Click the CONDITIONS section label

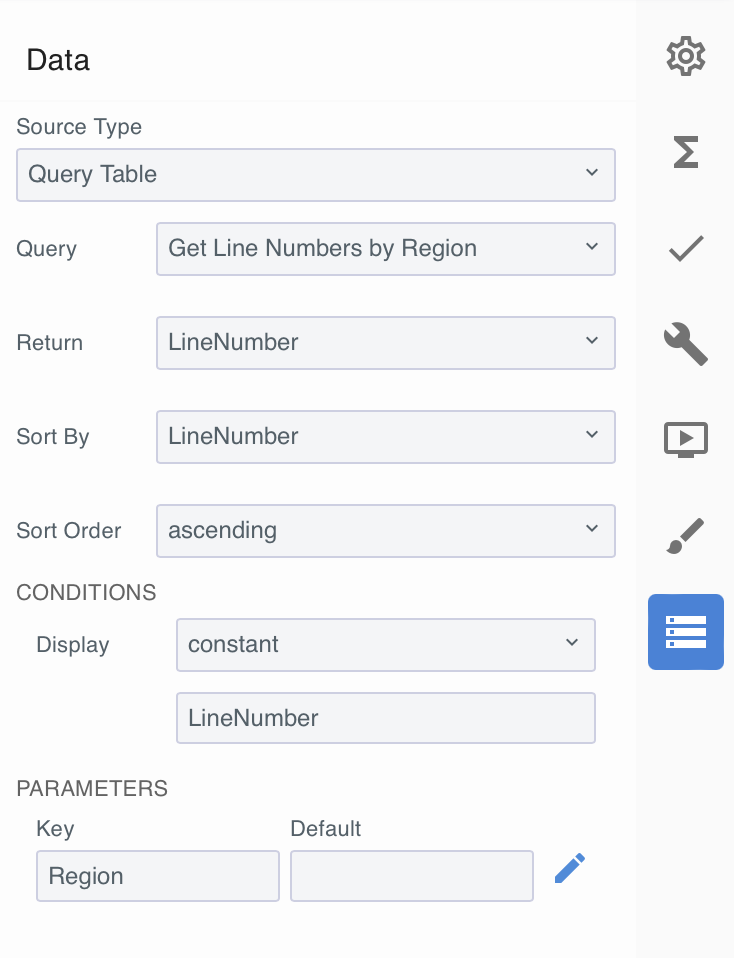click(x=87, y=593)
